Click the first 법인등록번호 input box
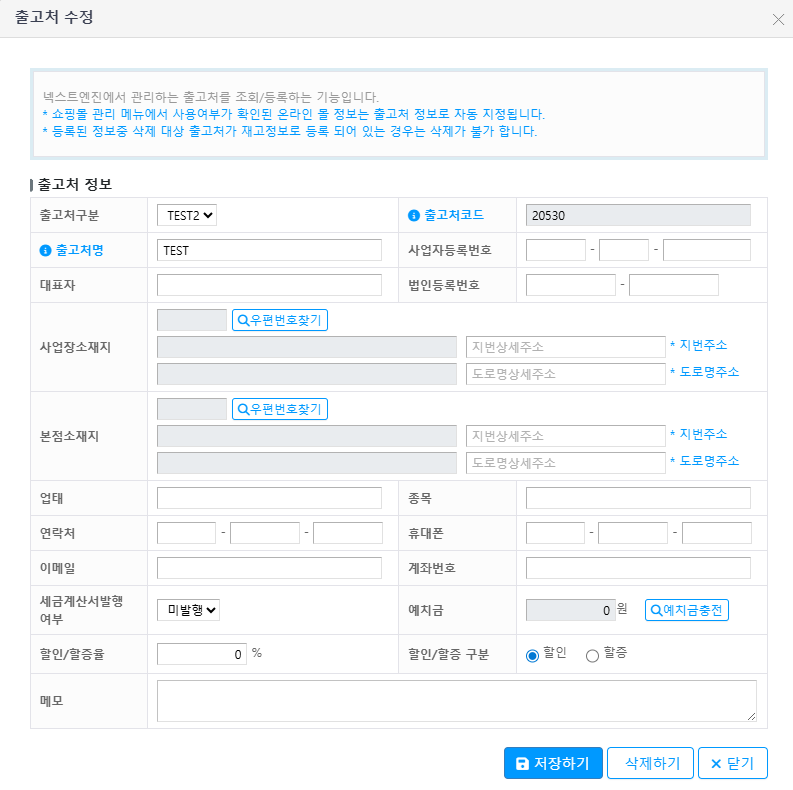The width and height of the screenshot is (793, 790). 570,285
